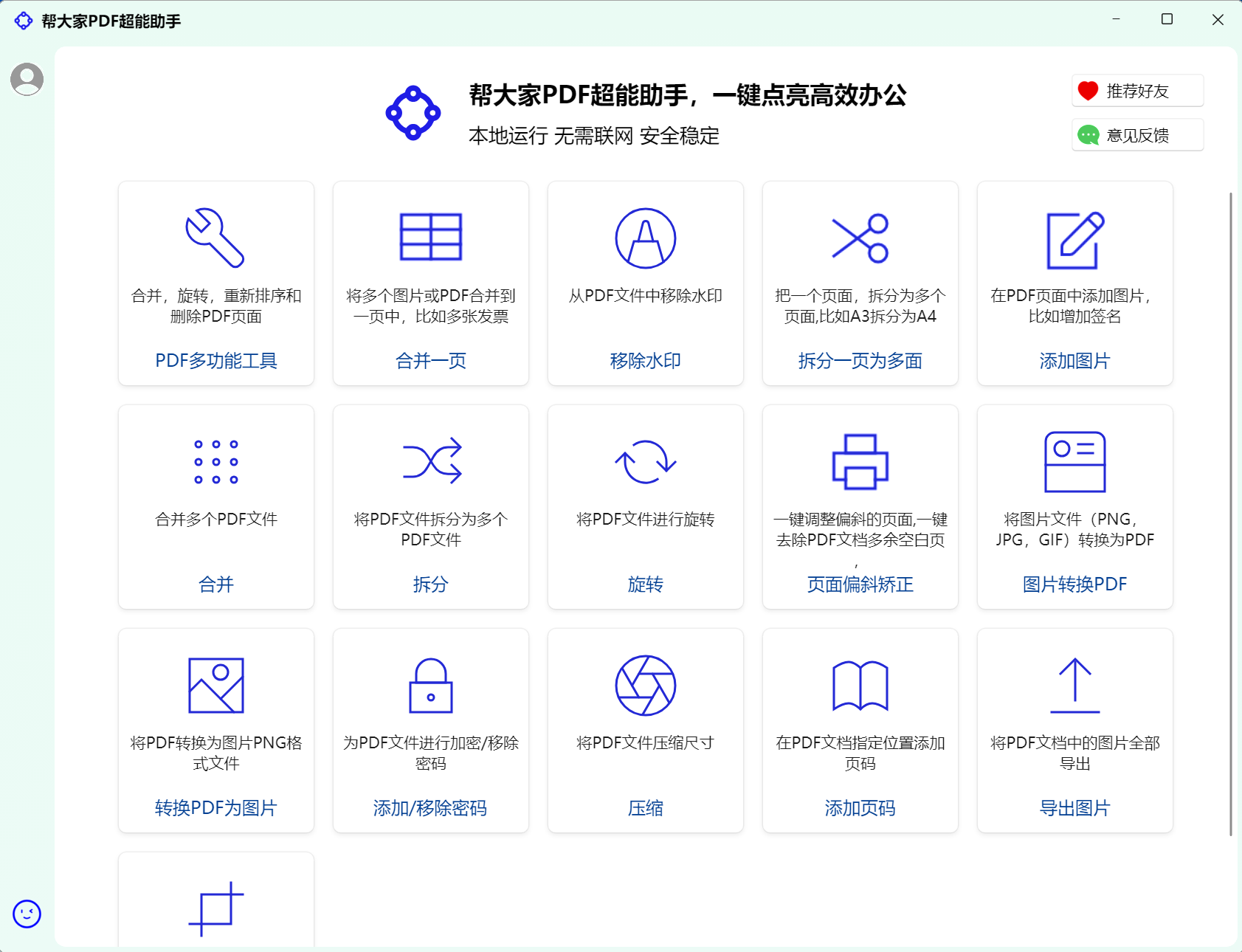Click the rotate arrows icon for 旋转
The height and width of the screenshot is (952, 1242).
pos(645,461)
